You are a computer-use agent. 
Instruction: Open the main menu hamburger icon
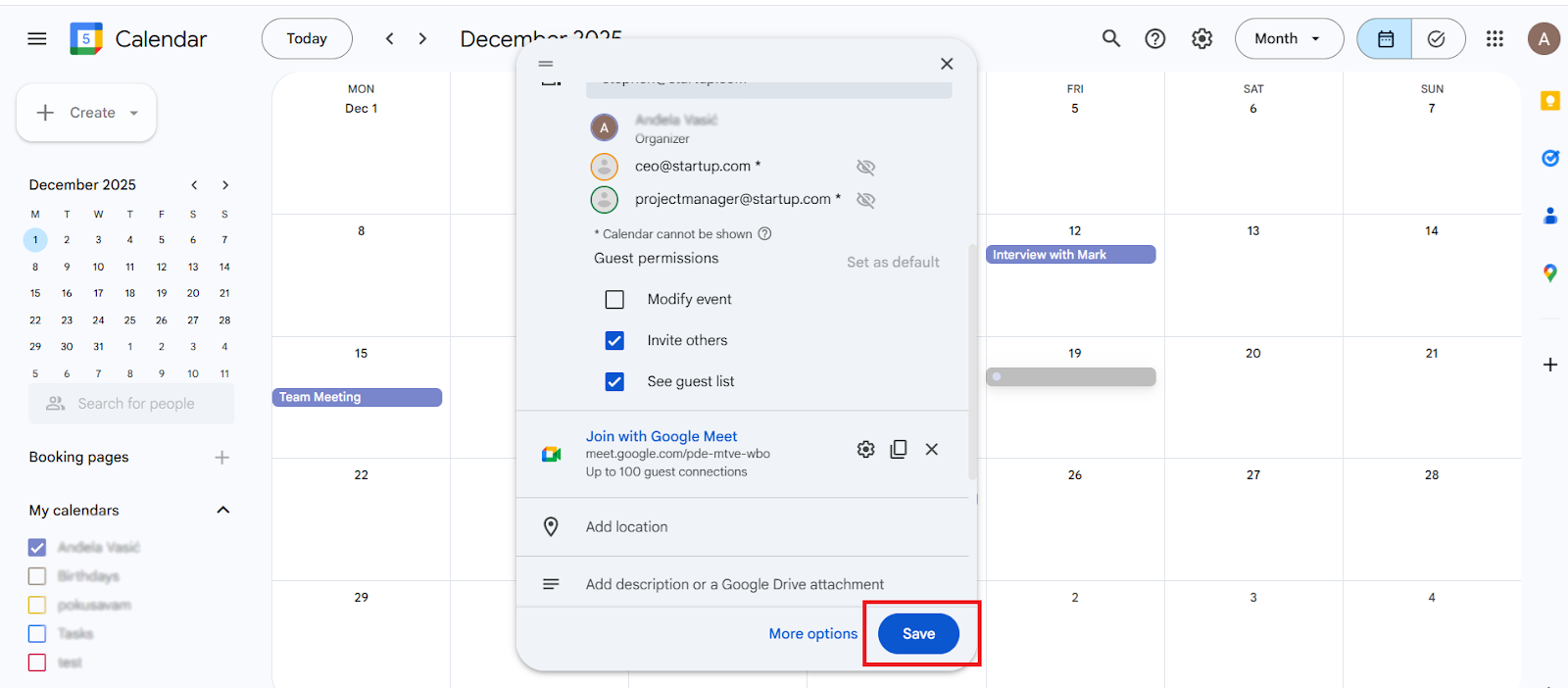click(x=37, y=39)
